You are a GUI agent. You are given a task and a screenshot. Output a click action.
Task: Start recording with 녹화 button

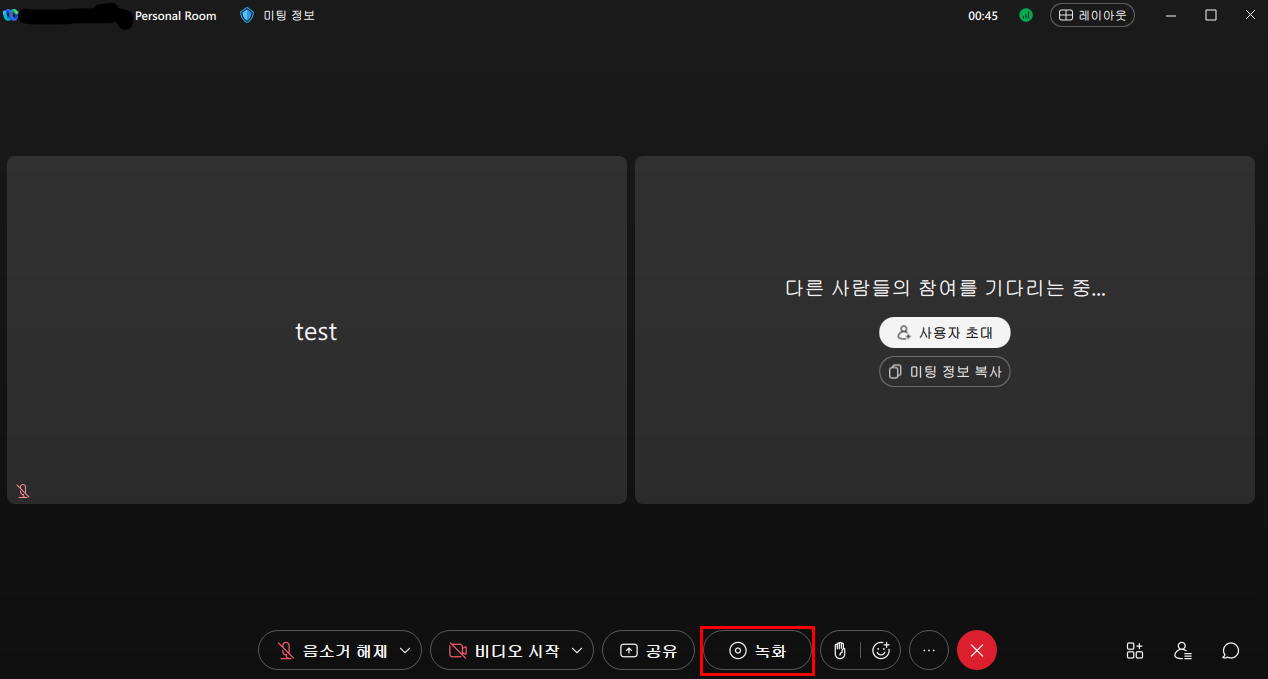click(757, 651)
